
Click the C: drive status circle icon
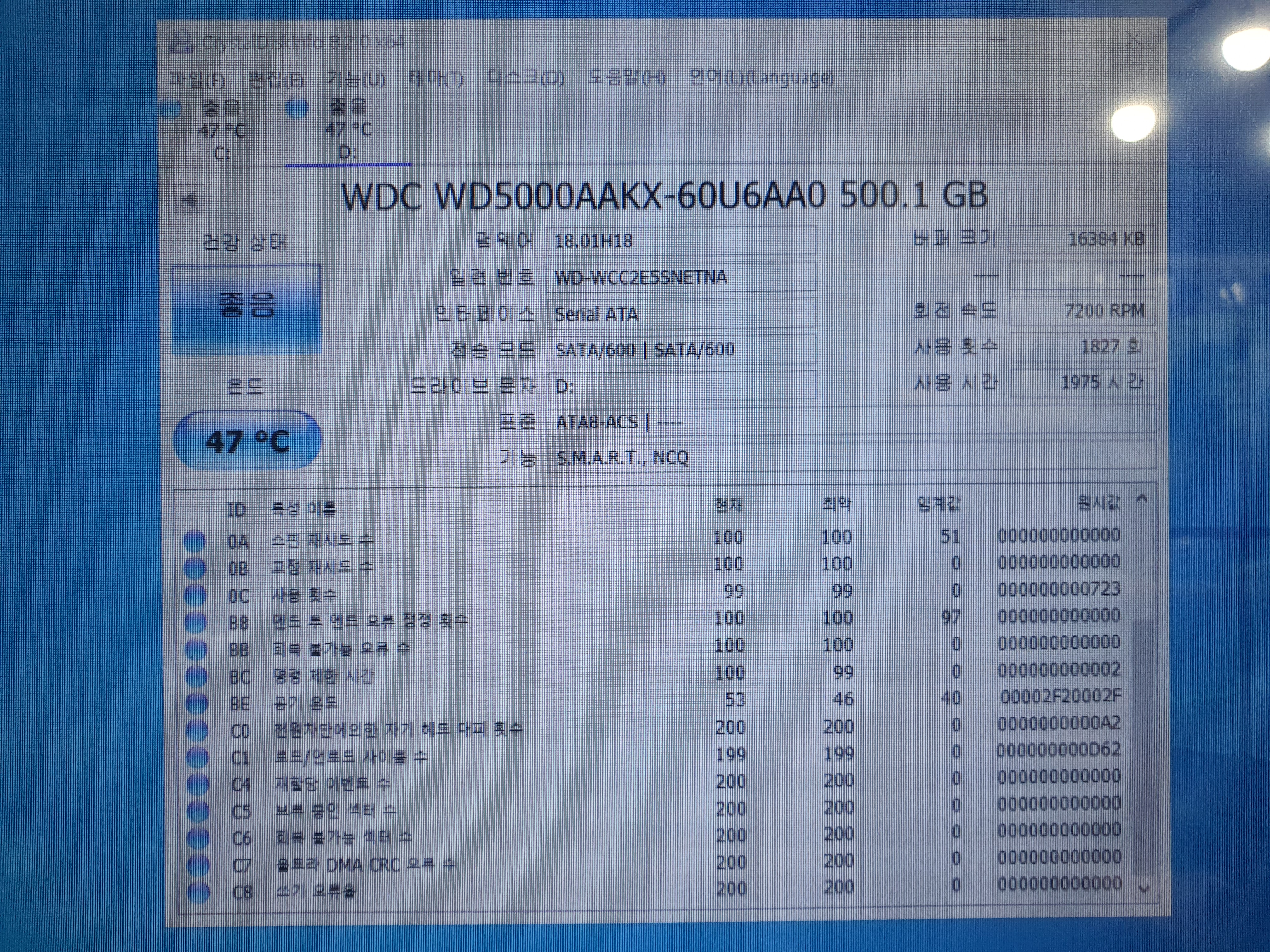pyautogui.click(x=171, y=109)
